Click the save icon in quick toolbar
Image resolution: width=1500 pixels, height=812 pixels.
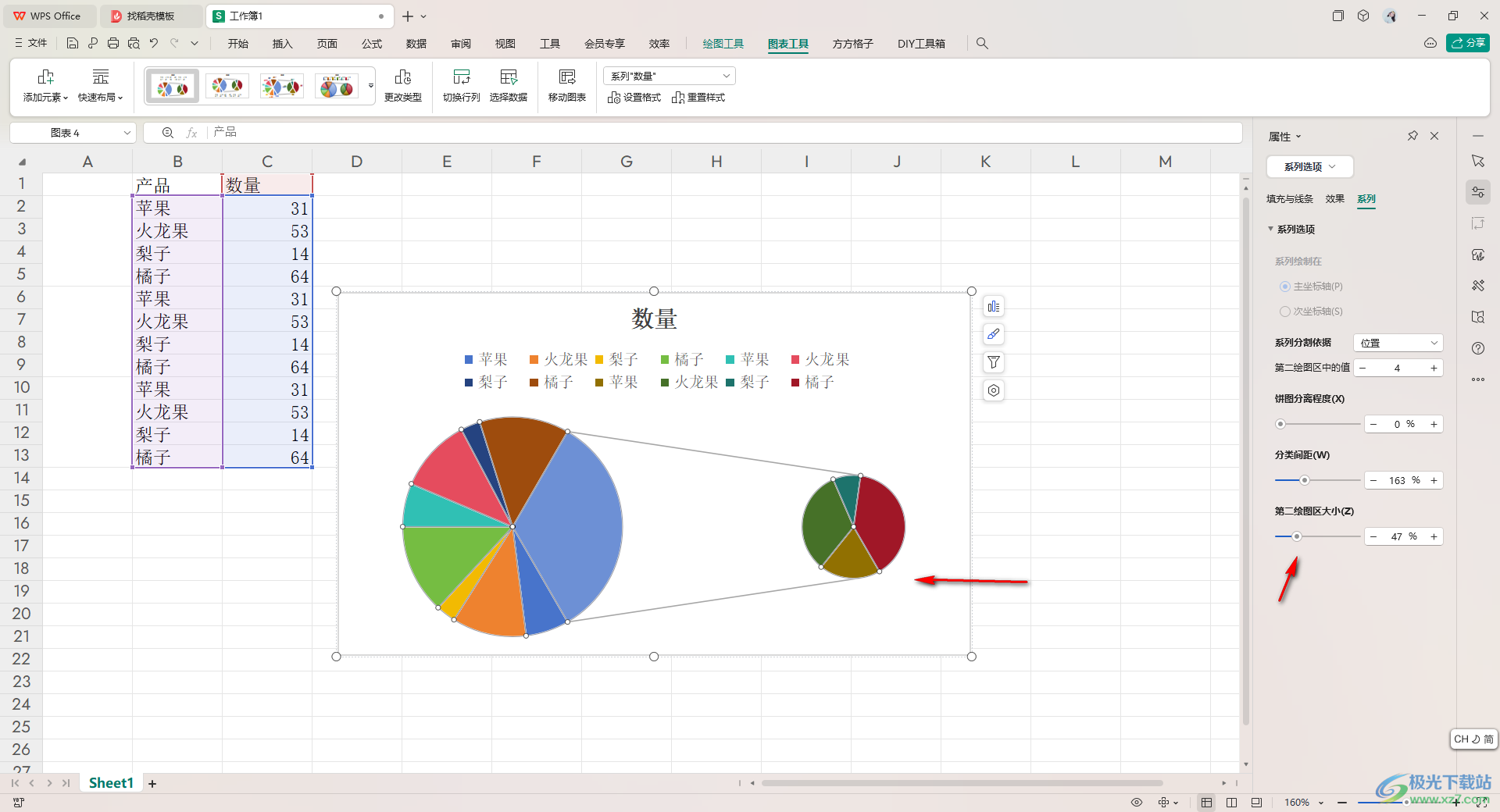pos(73,44)
